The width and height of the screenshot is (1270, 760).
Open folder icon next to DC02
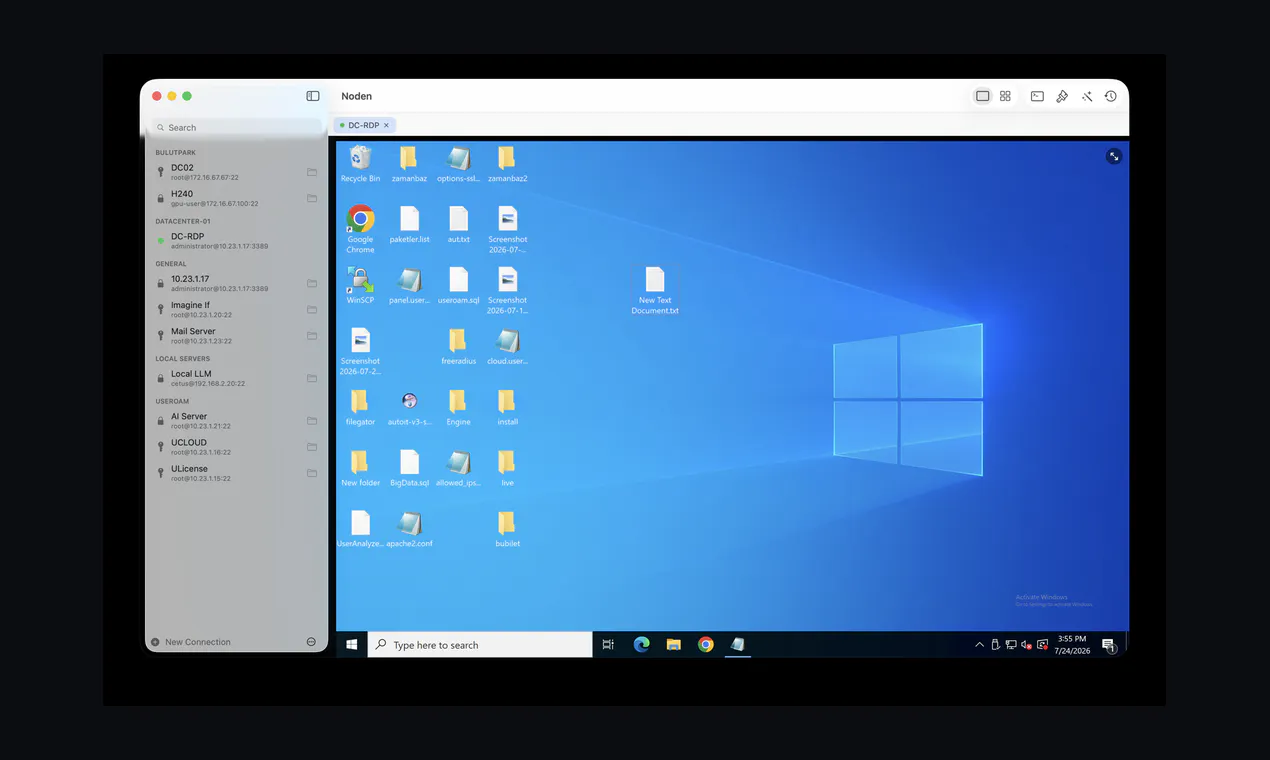[312, 172]
